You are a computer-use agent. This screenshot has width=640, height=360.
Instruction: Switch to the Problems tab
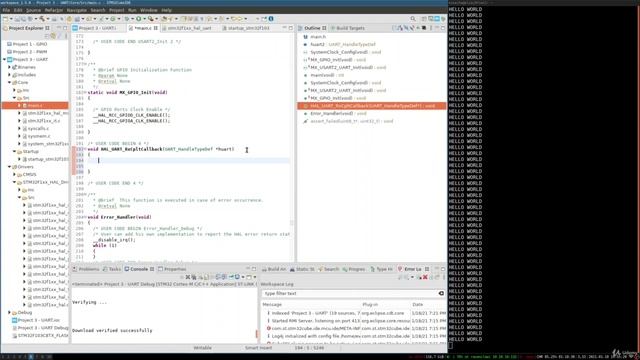coord(87,269)
